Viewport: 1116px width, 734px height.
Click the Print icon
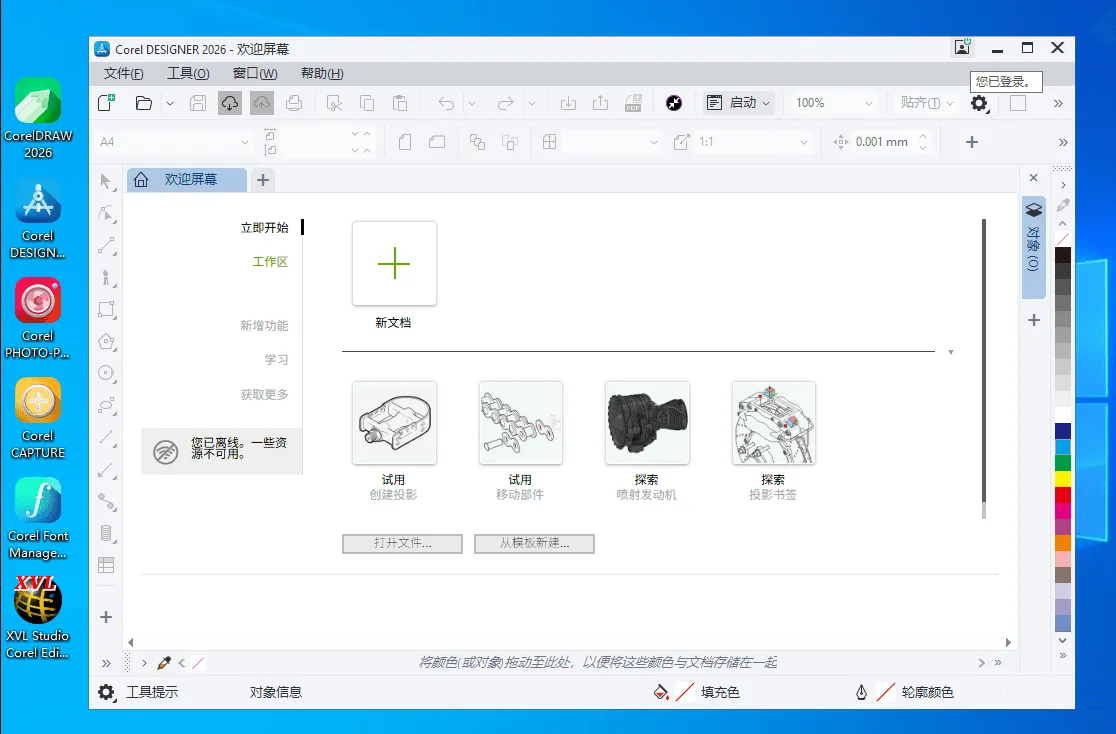(x=294, y=103)
